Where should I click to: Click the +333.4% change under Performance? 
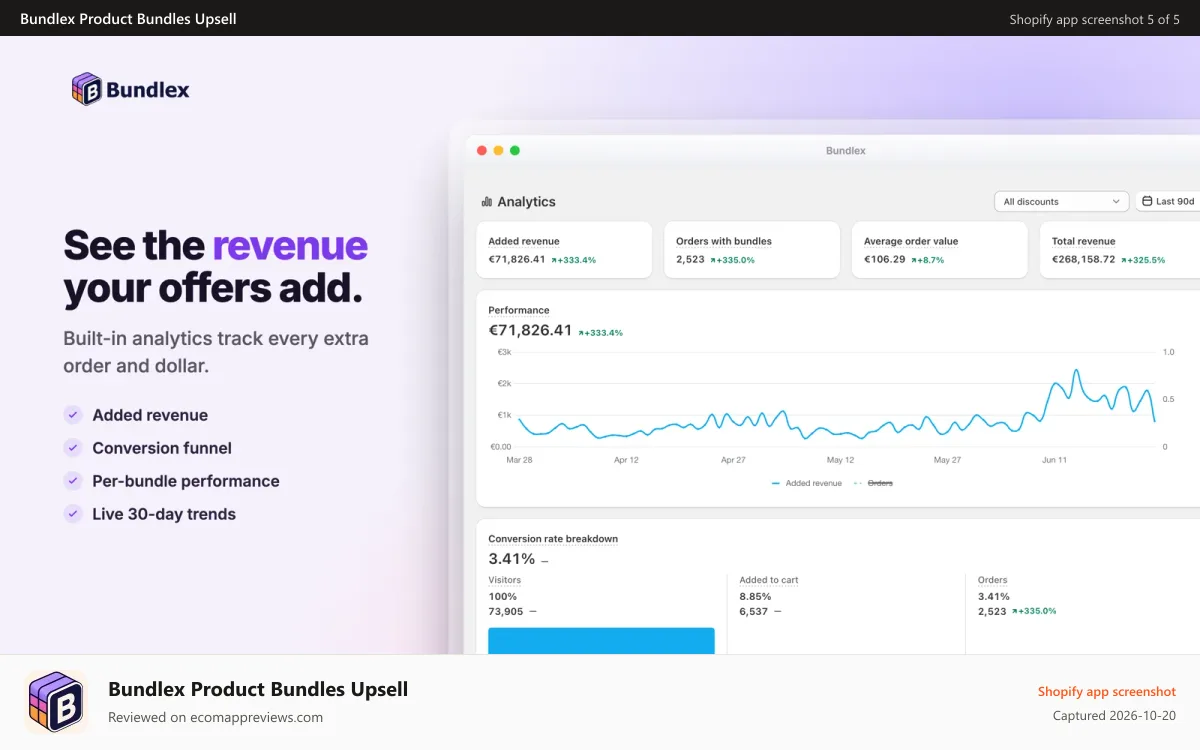click(x=601, y=332)
